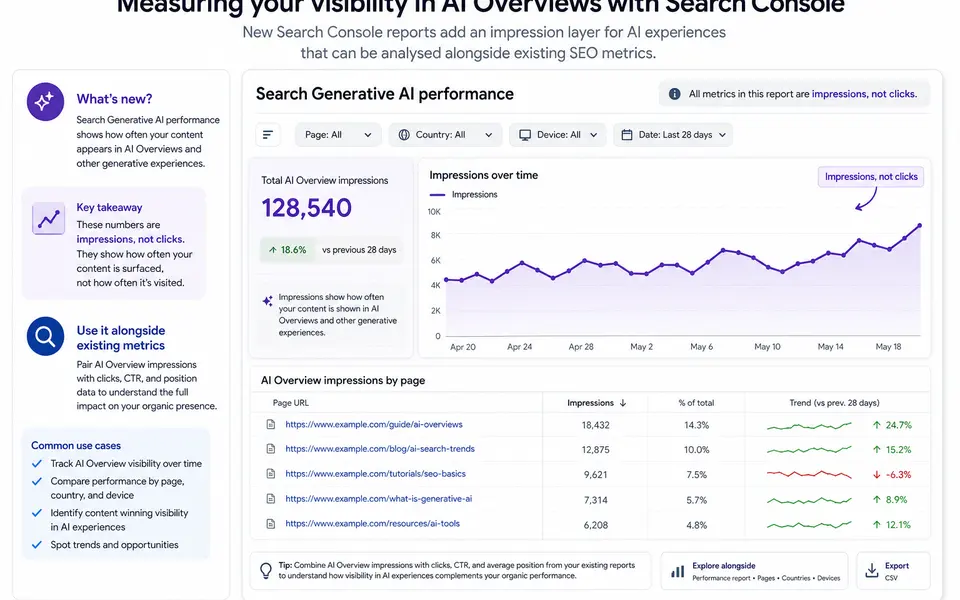The height and width of the screenshot is (600, 960).
Task: Click the % of total column header
Action: (696, 403)
